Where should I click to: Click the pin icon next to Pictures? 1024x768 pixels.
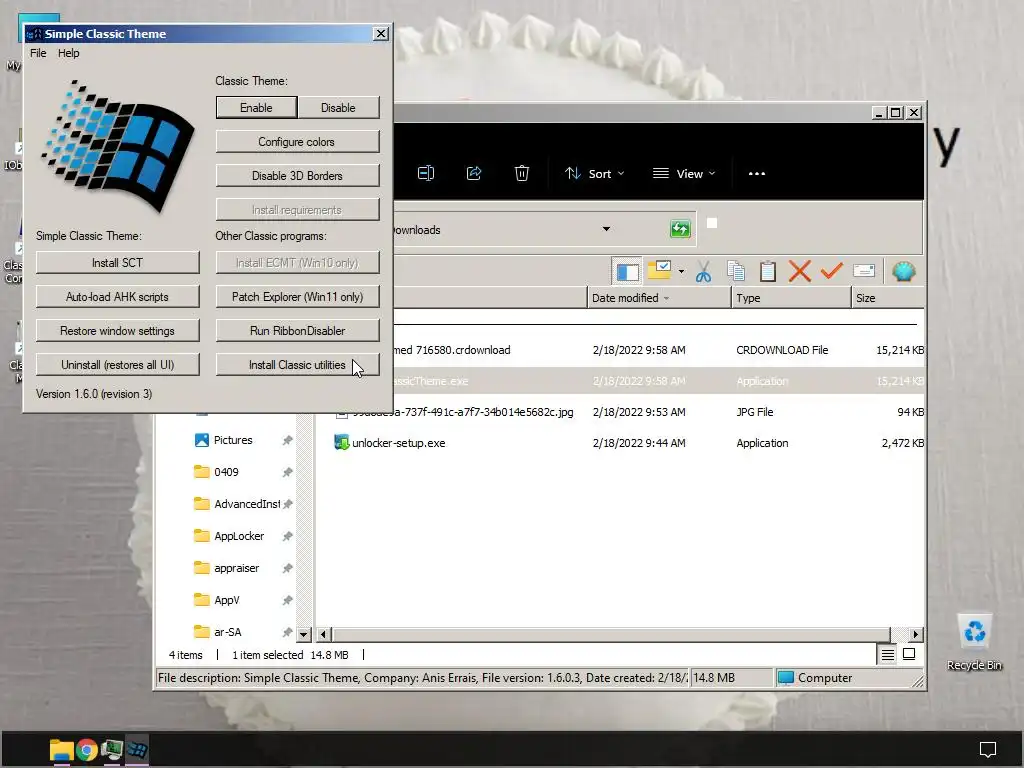[287, 440]
